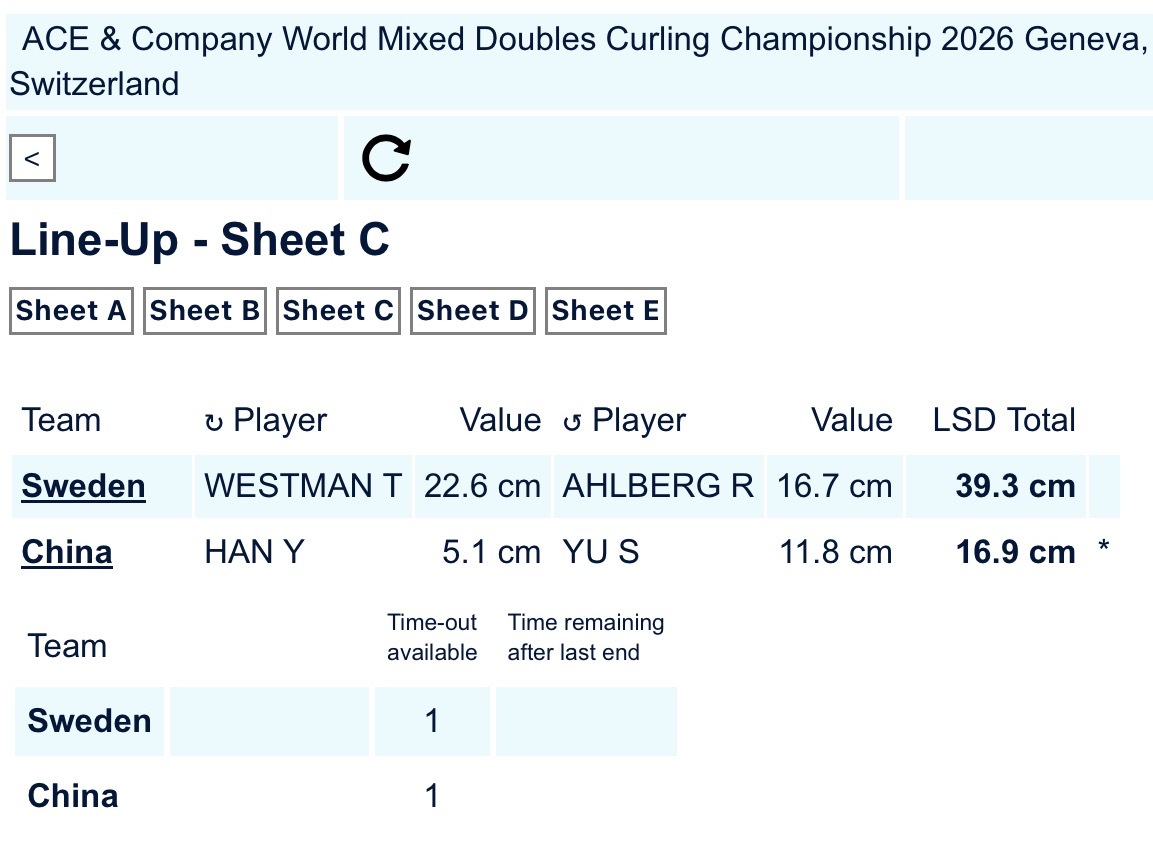Viewport: 1153px width, 866px height.
Task: Select the hammer asterisk next to China
Action: point(1104,550)
